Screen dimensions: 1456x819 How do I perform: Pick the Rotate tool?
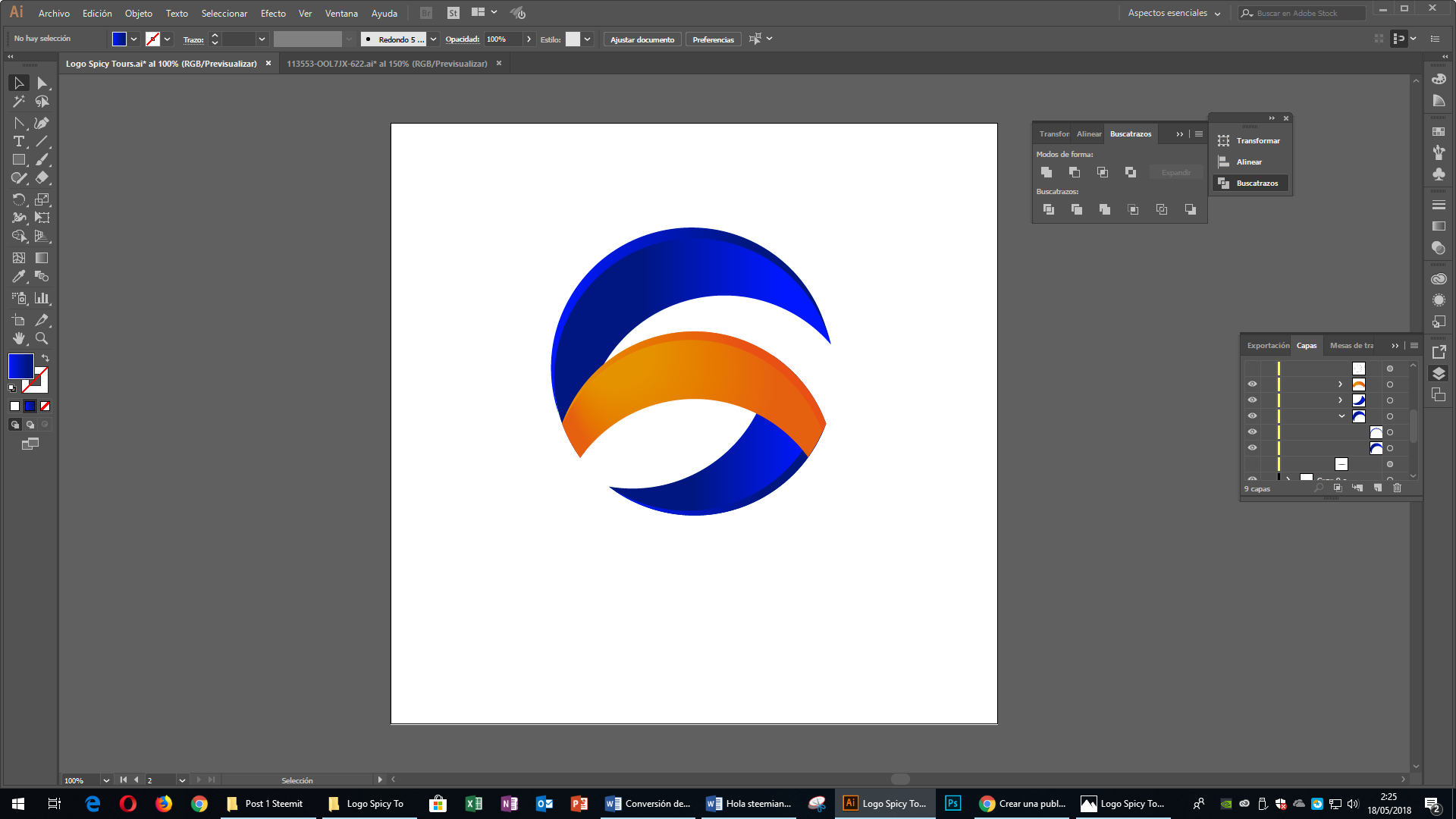19,199
